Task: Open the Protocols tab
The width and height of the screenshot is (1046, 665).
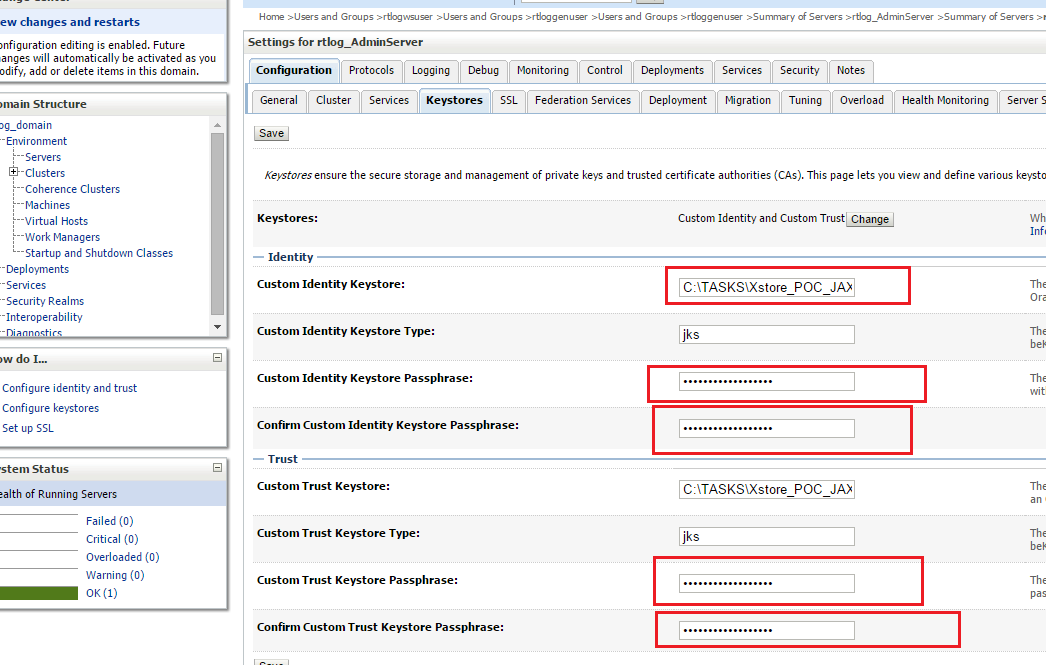Action: pyautogui.click(x=371, y=71)
